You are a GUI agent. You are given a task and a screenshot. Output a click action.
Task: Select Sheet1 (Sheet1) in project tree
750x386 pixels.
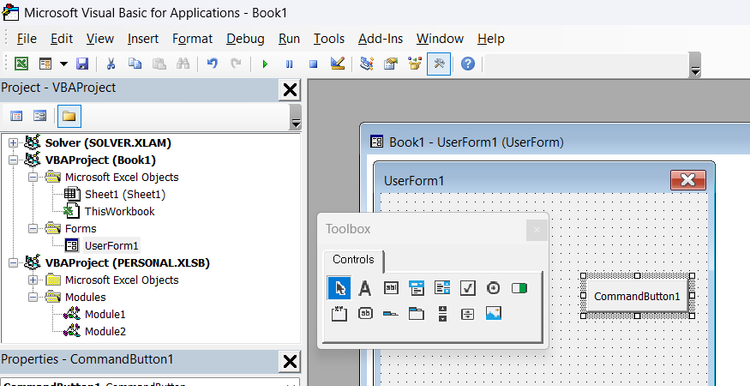click(x=125, y=195)
